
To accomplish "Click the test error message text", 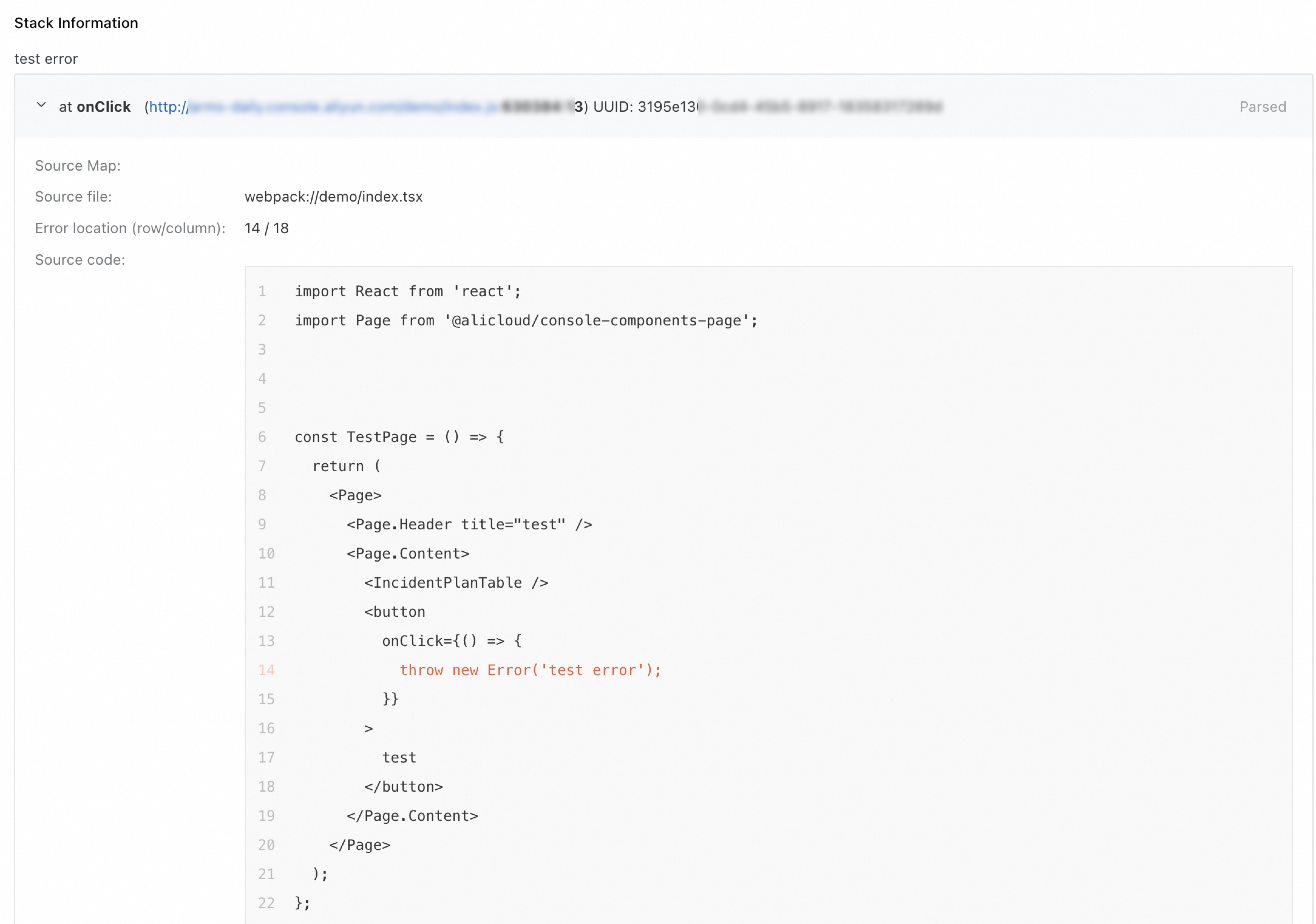I will point(46,59).
